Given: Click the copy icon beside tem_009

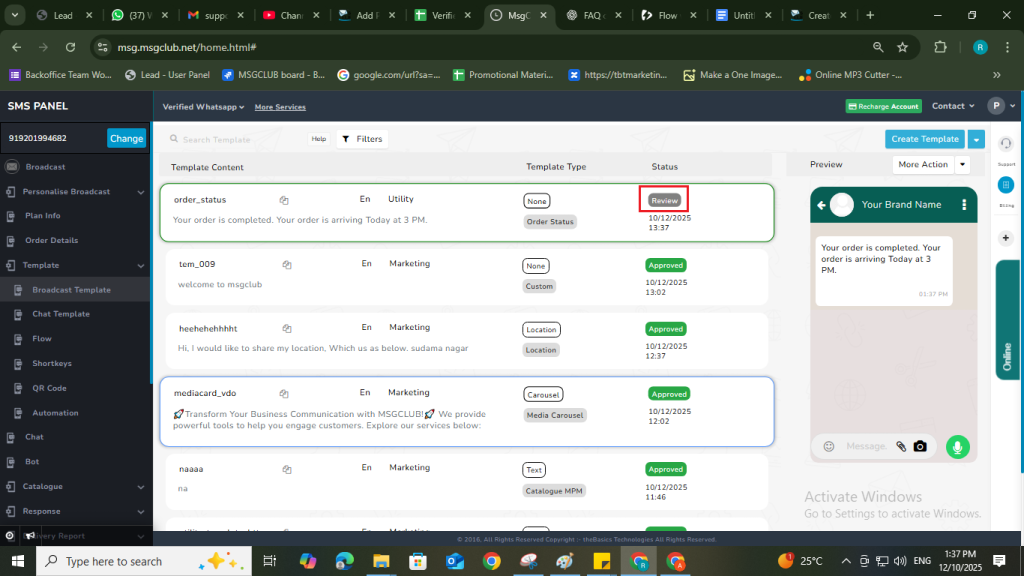Looking at the screenshot, I should (287, 265).
